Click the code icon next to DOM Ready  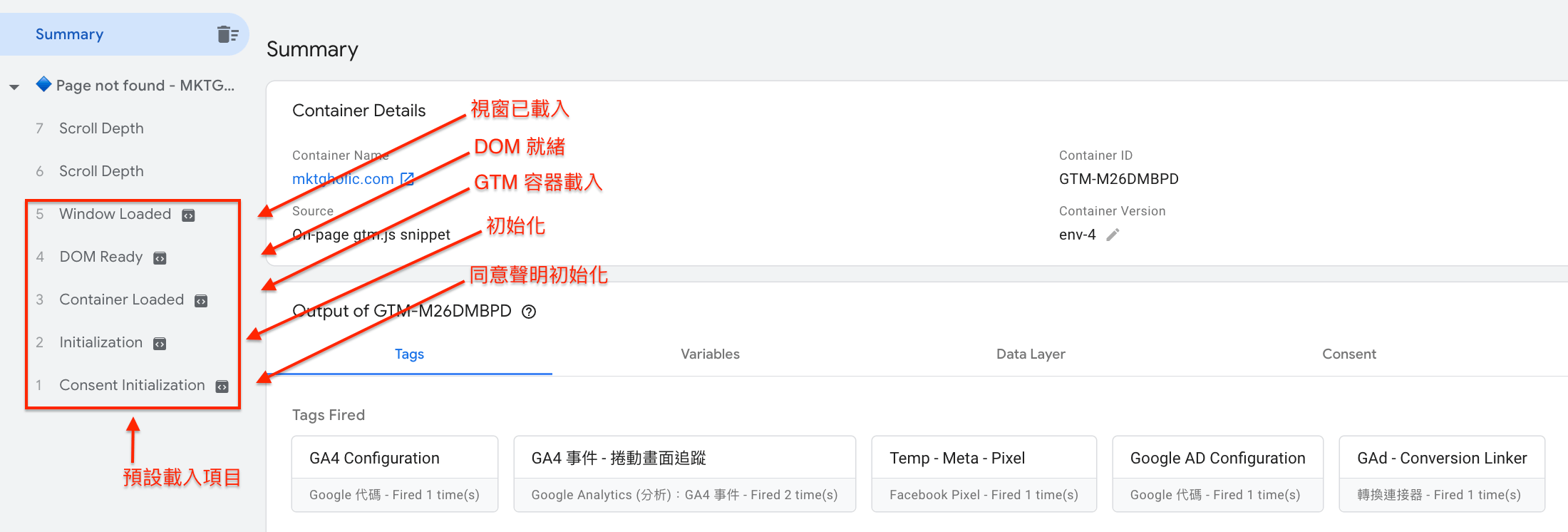tap(160, 258)
